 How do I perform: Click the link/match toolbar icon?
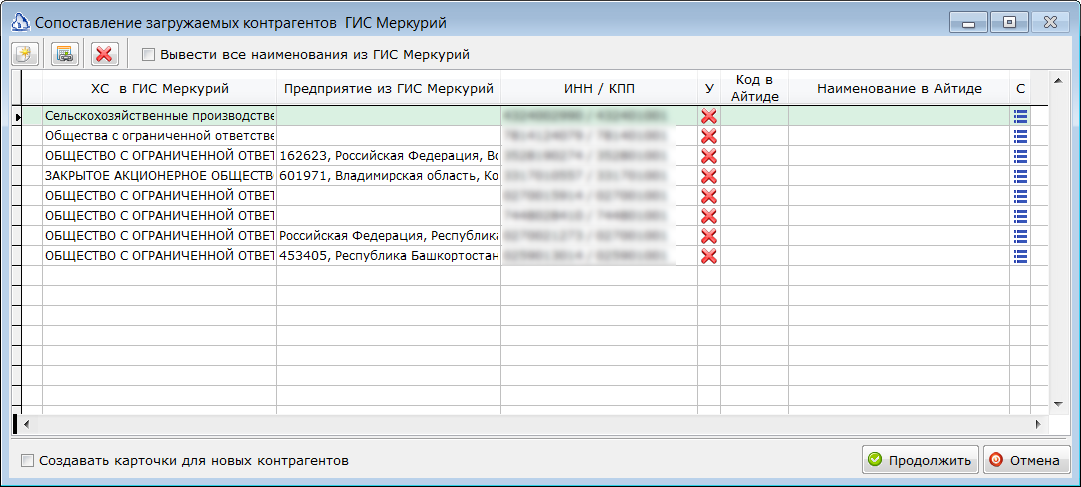(65, 54)
